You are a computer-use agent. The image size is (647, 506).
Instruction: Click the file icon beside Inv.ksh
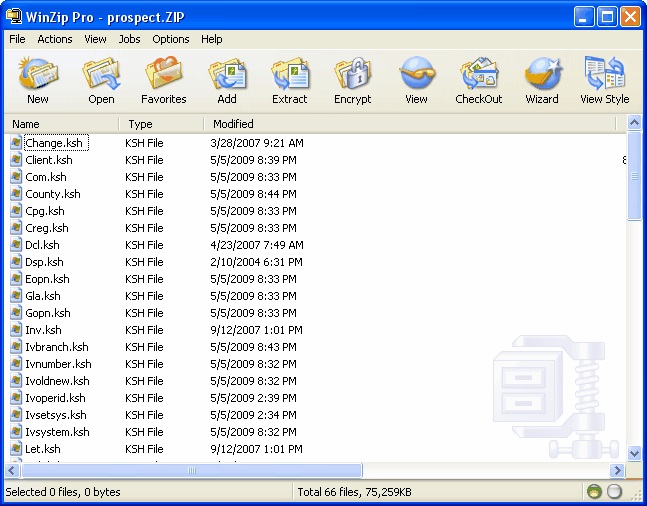click(x=16, y=330)
